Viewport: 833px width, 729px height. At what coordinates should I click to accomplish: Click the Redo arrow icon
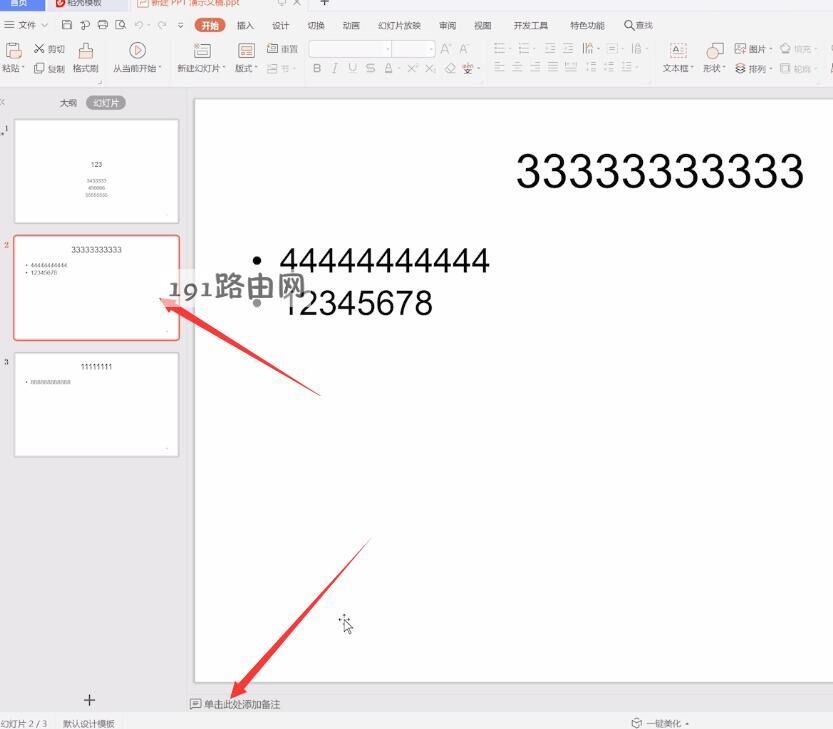[x=162, y=25]
